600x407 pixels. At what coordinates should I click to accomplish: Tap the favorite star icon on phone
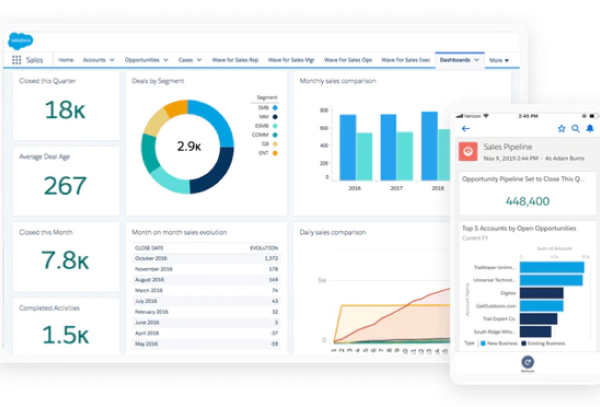(x=561, y=129)
